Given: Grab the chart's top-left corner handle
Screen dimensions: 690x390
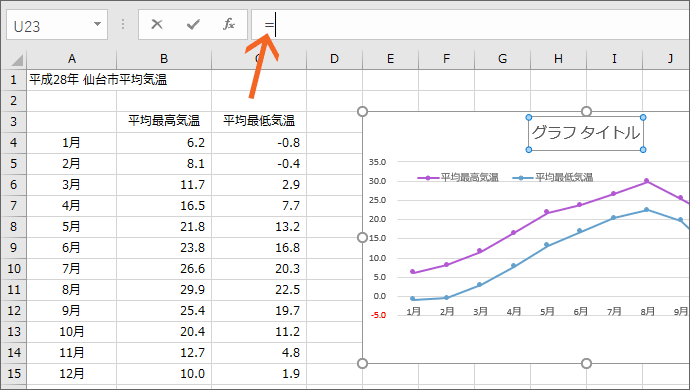Looking at the screenshot, I should [x=362, y=111].
